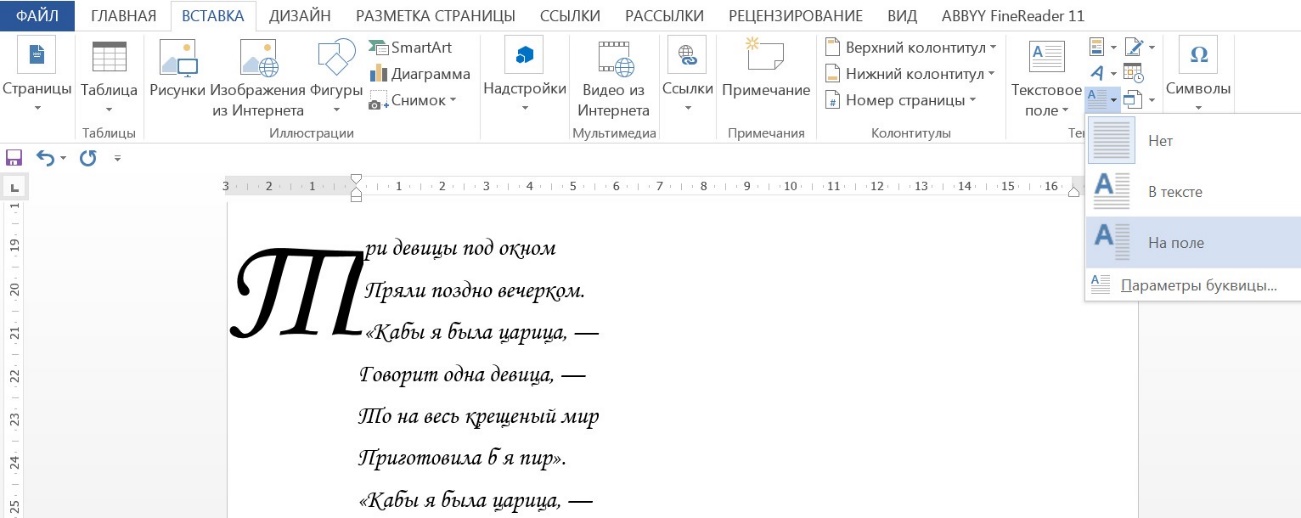1301x518 pixels.
Task: Expand Номер страницы dropdown
Action: click(900, 100)
